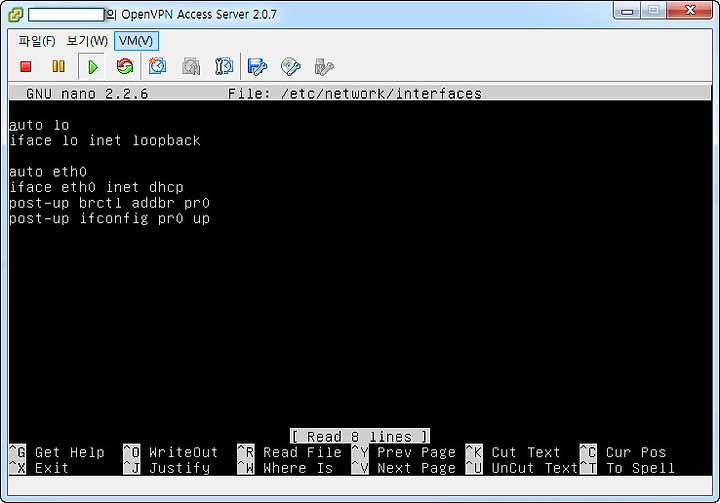Click the GNU nano 2.2.6 header text
The width and height of the screenshot is (720, 503).
point(87,94)
